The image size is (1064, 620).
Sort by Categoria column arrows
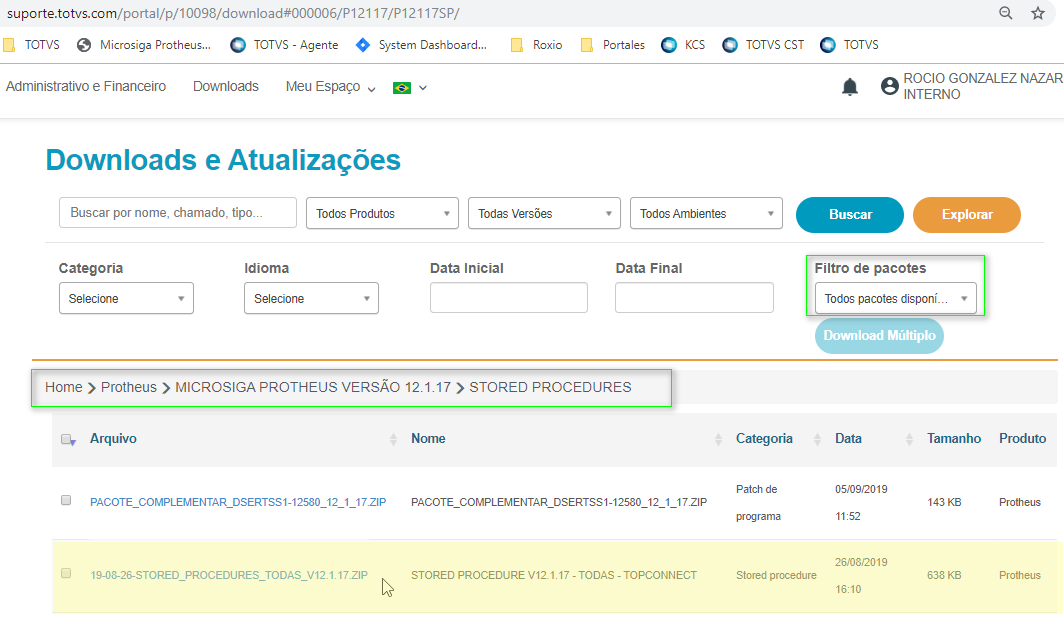(x=817, y=439)
